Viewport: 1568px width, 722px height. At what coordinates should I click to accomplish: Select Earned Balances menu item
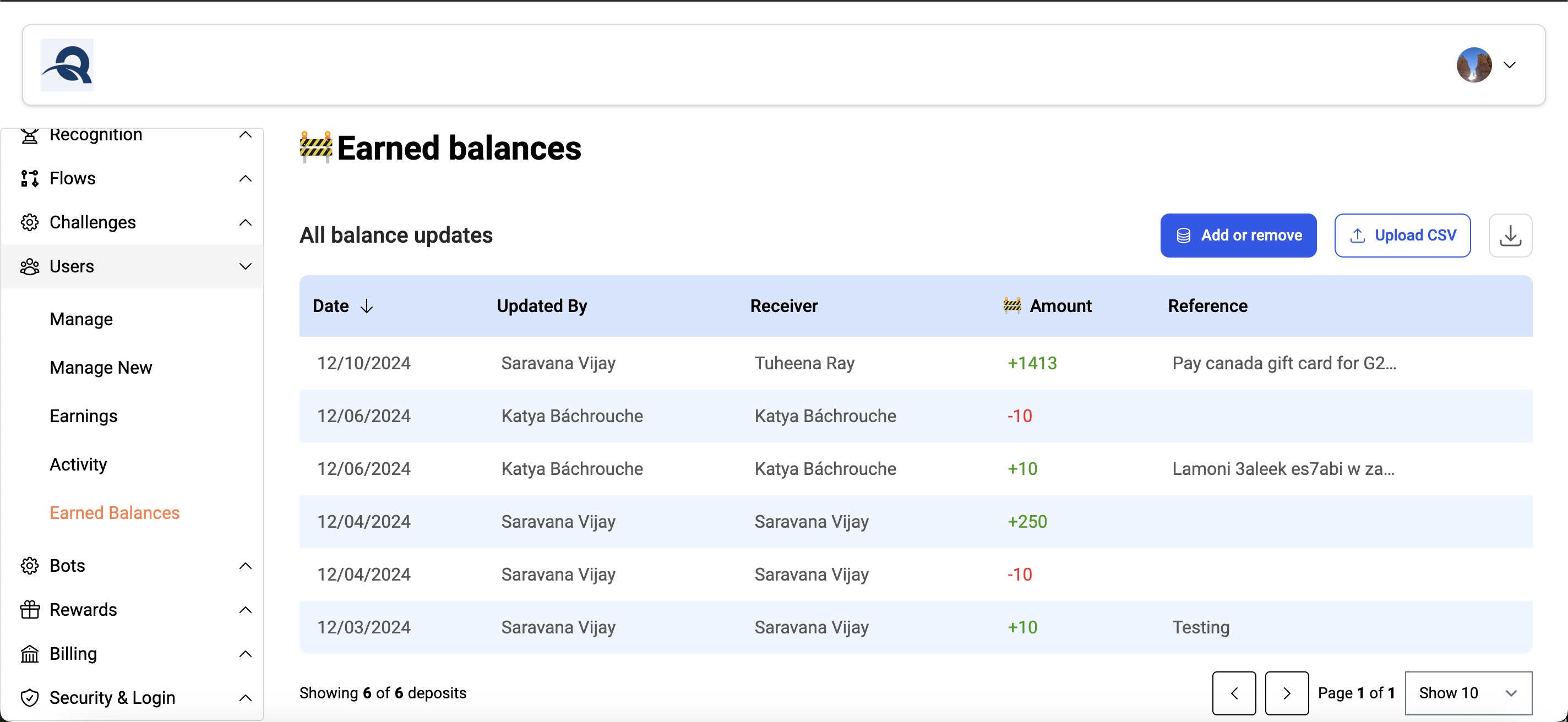click(x=115, y=513)
